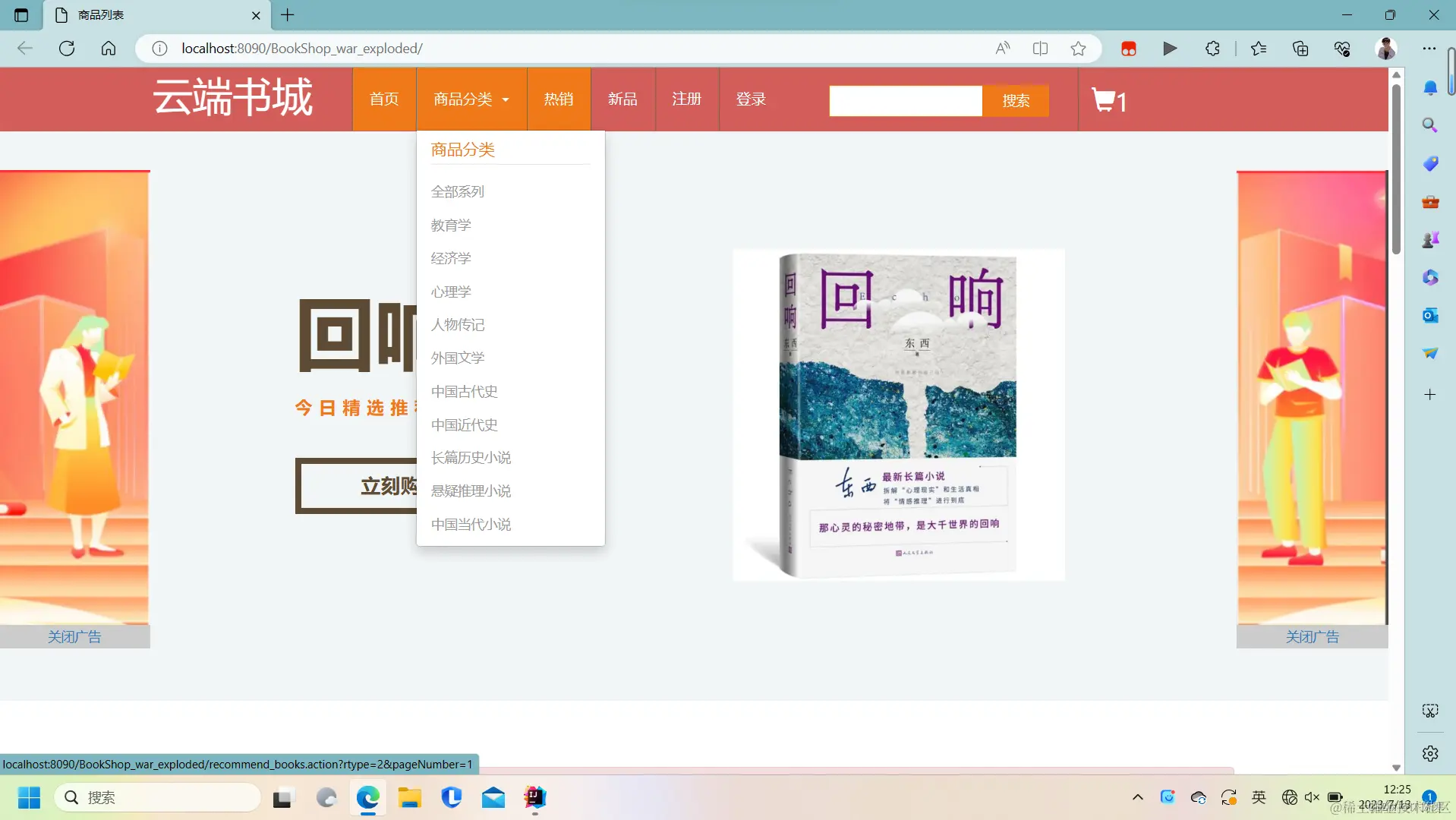This screenshot has height=820, width=1456.
Task: Go back with the browser back arrow
Action: click(25, 49)
